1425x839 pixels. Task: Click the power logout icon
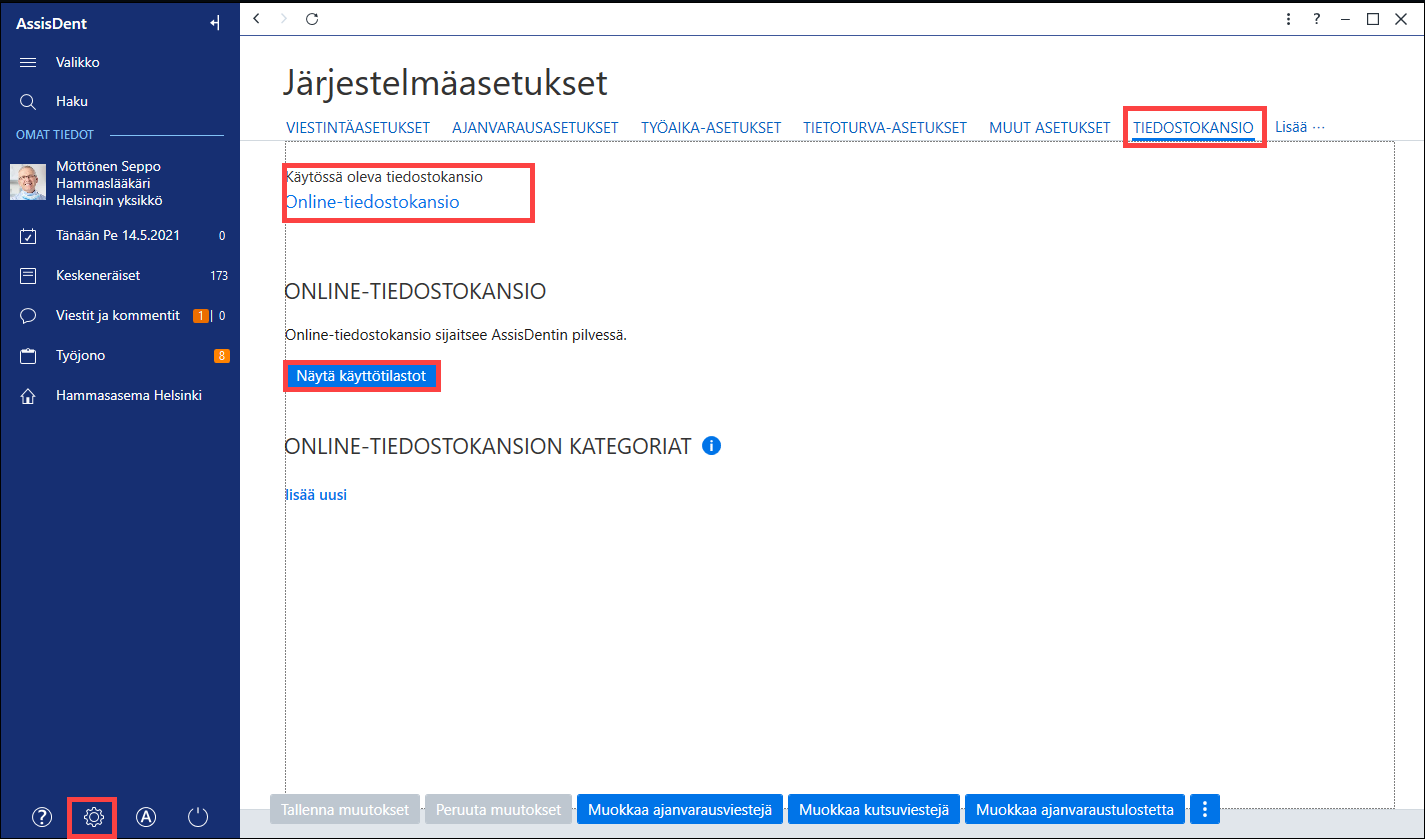[198, 817]
